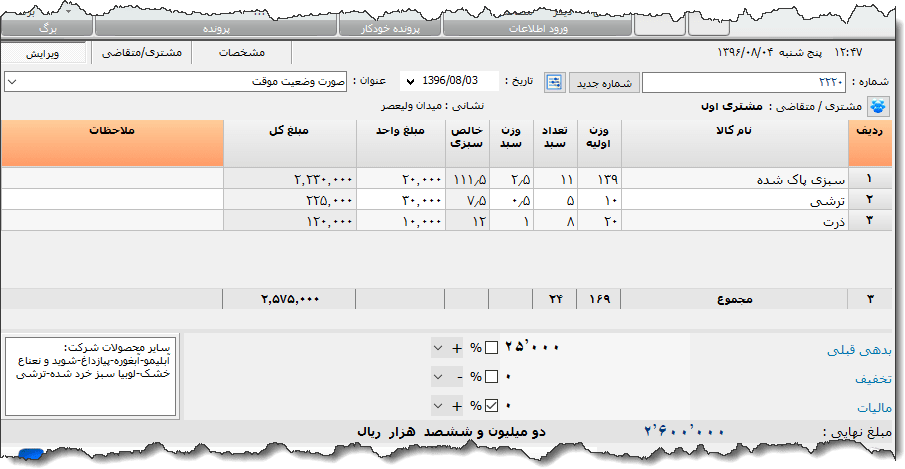The height and width of the screenshot is (469, 905).
Task: Click the وزن سبد column header
Action: pyautogui.click(x=511, y=143)
